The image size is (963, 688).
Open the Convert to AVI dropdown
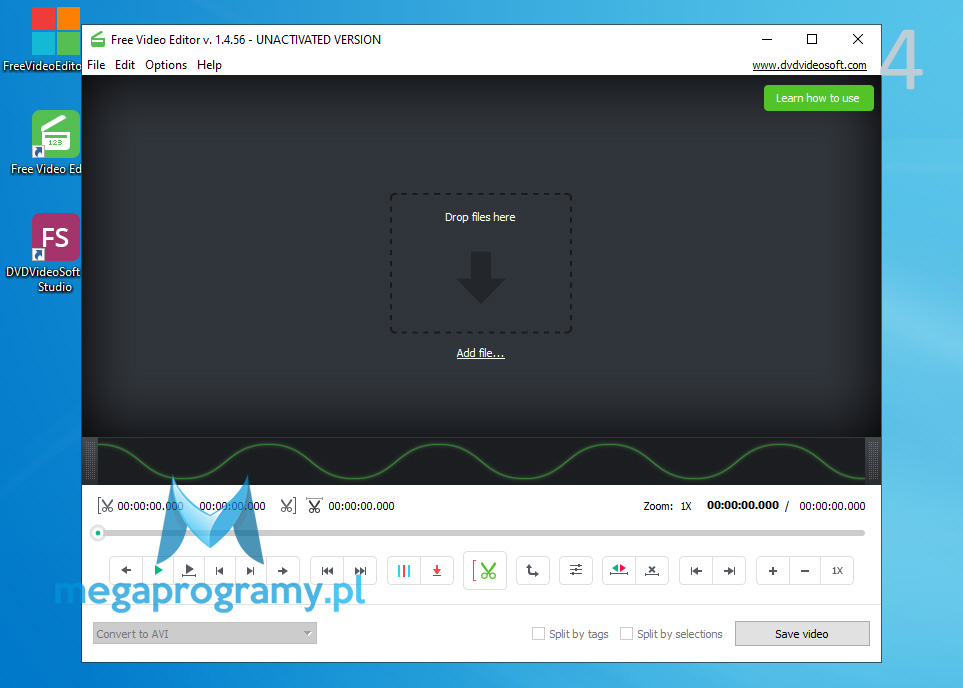(x=205, y=633)
